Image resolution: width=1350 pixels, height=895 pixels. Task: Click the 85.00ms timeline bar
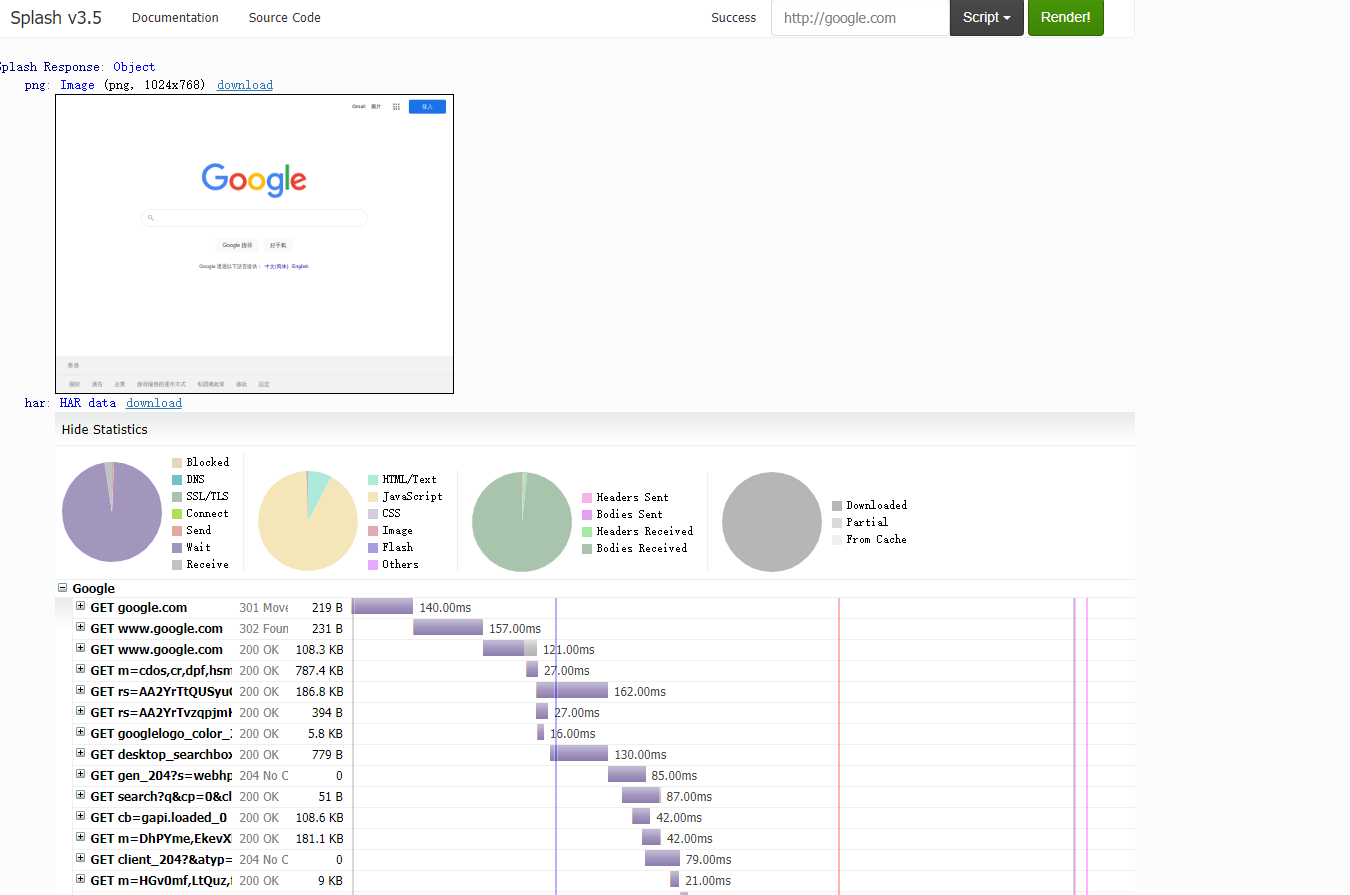point(627,775)
